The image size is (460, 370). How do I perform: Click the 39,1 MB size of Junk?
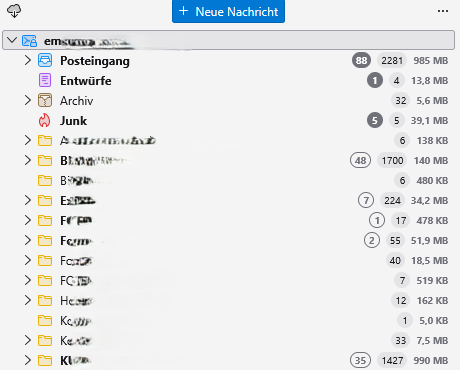point(429,121)
